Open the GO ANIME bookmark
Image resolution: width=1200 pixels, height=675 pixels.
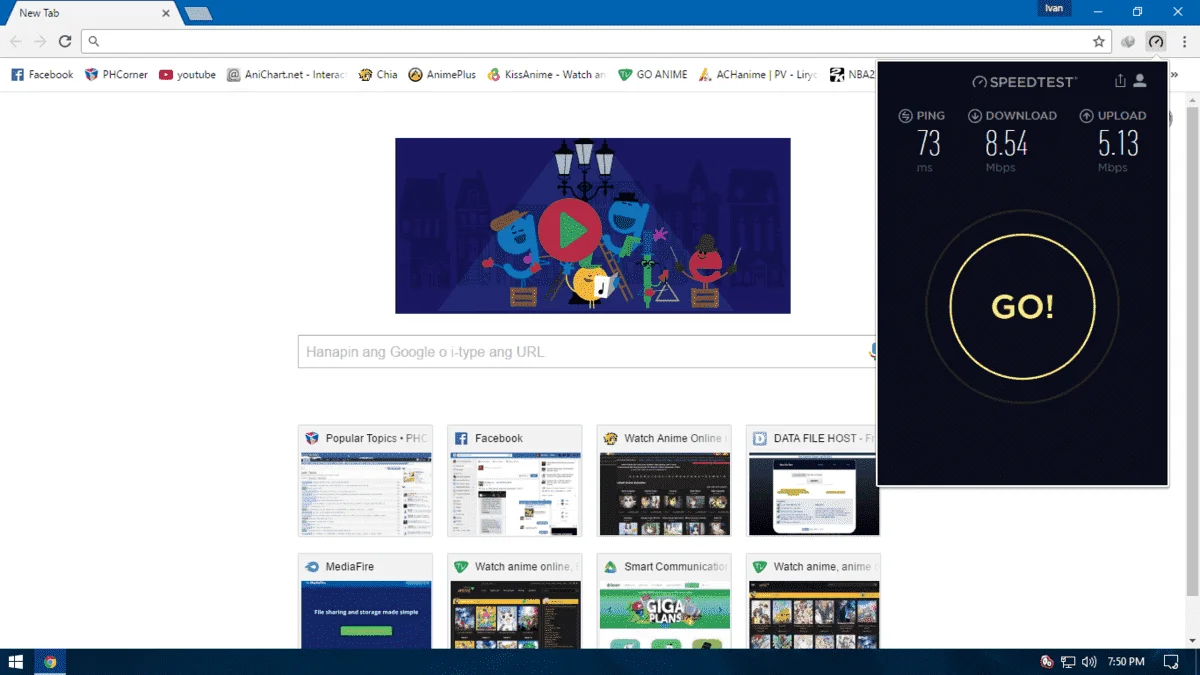(x=653, y=74)
